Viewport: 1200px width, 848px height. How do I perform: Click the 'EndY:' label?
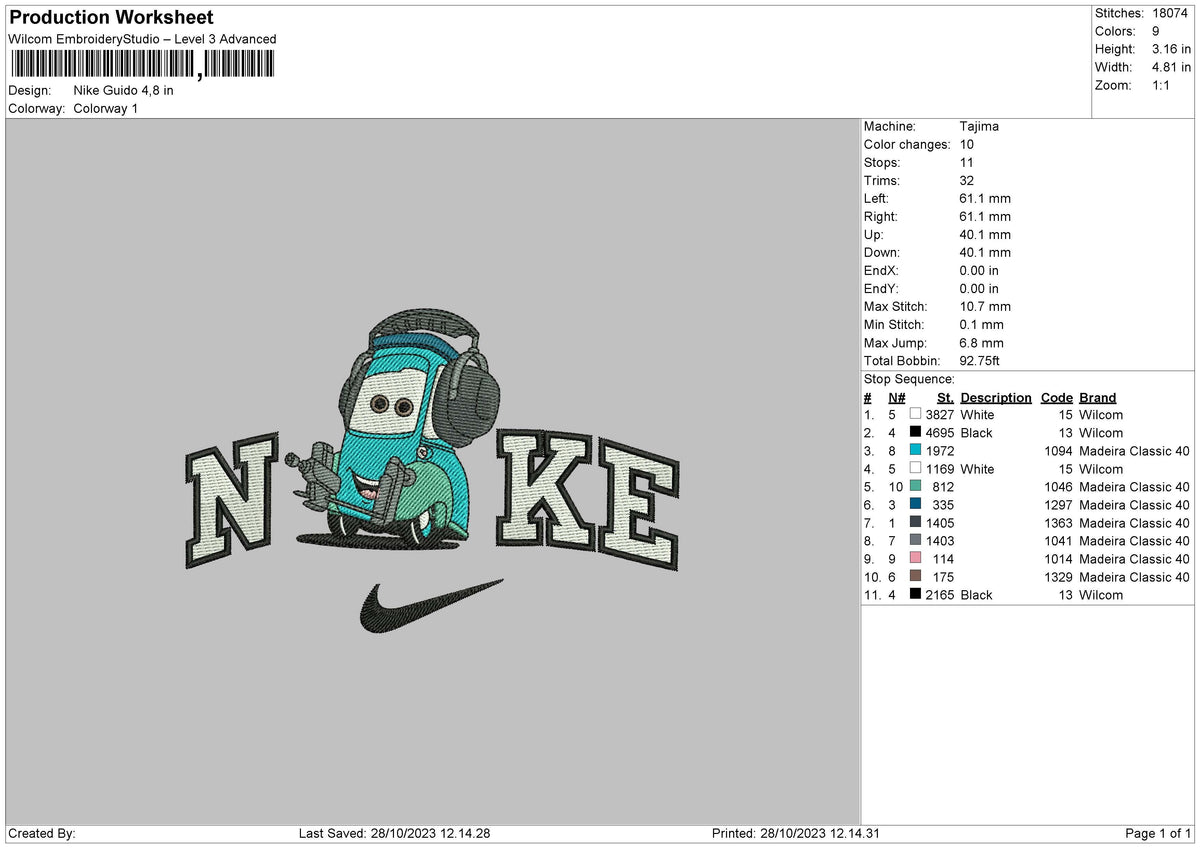882,288
